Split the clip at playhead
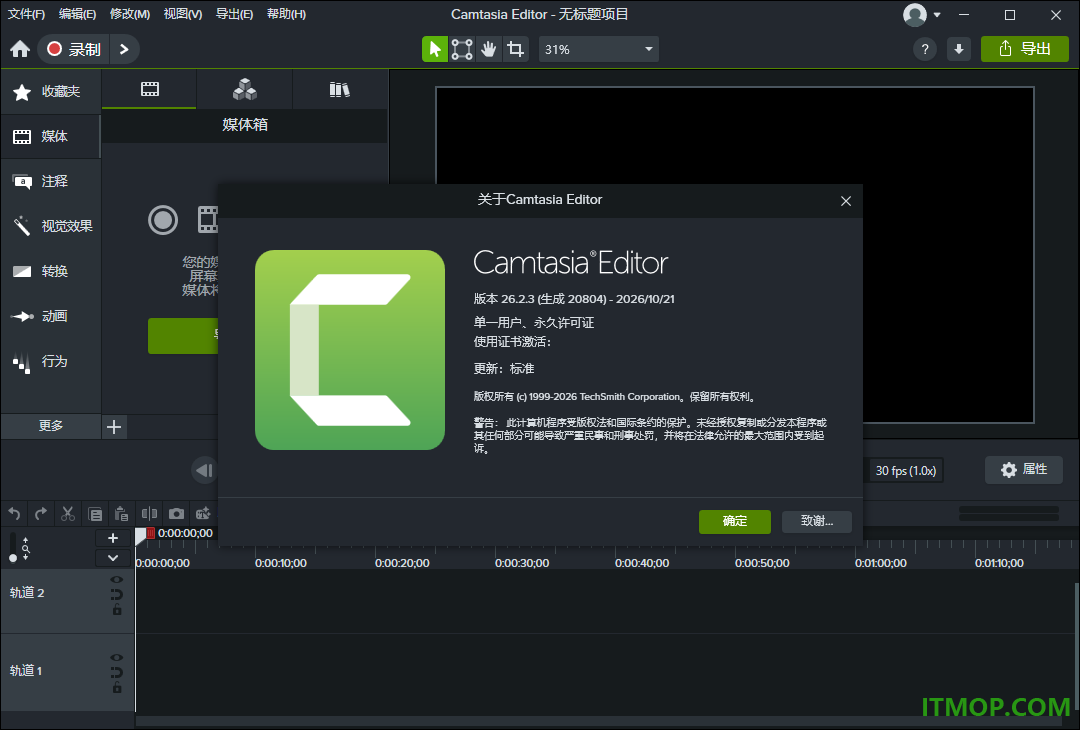The image size is (1080, 730). pos(149,514)
